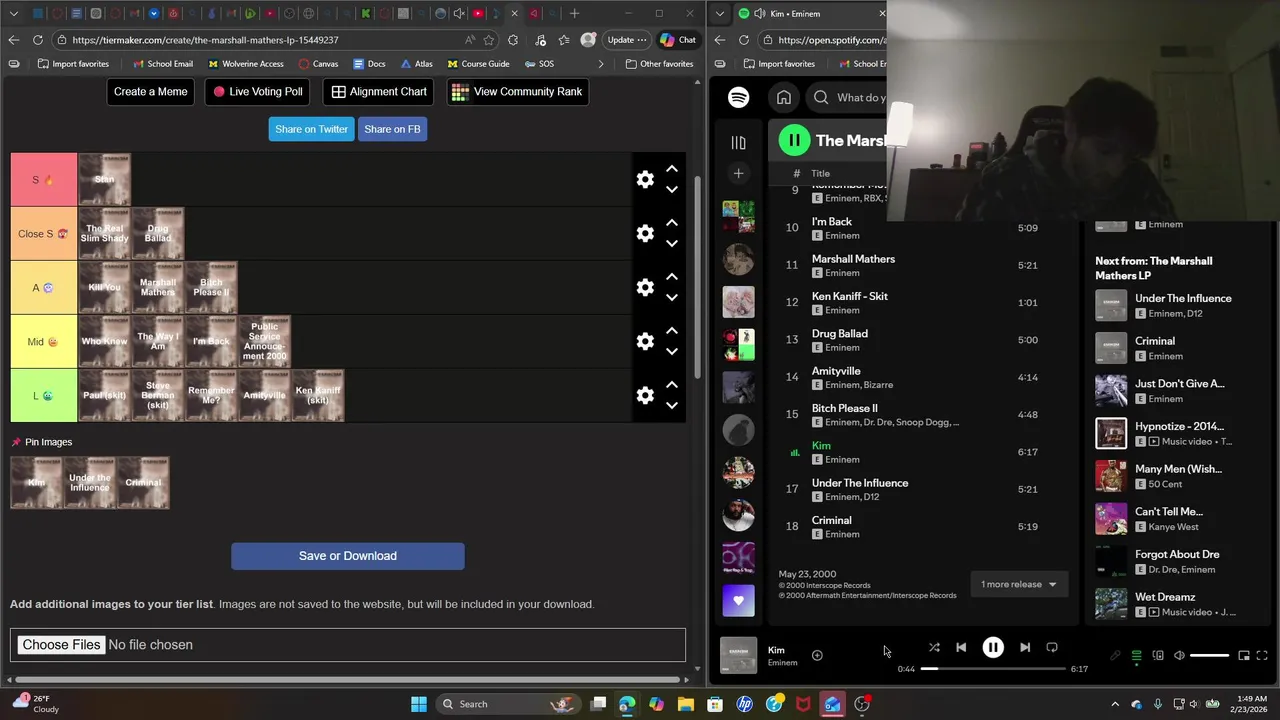Add Kim to Liked Songs plus icon

(x=817, y=655)
